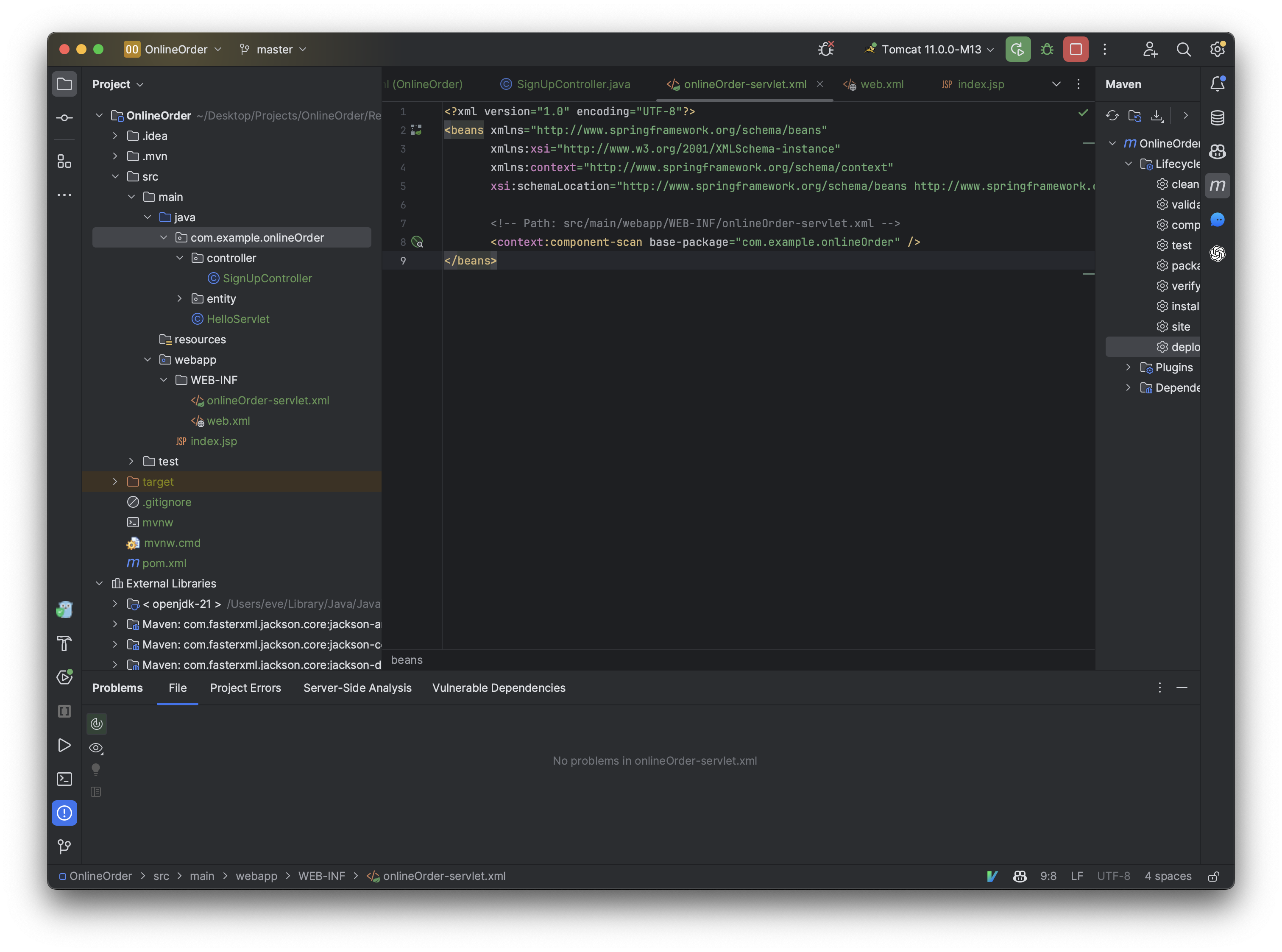The height and width of the screenshot is (952, 1282).
Task: Toggle the Problems view power icon
Action: coord(96,724)
